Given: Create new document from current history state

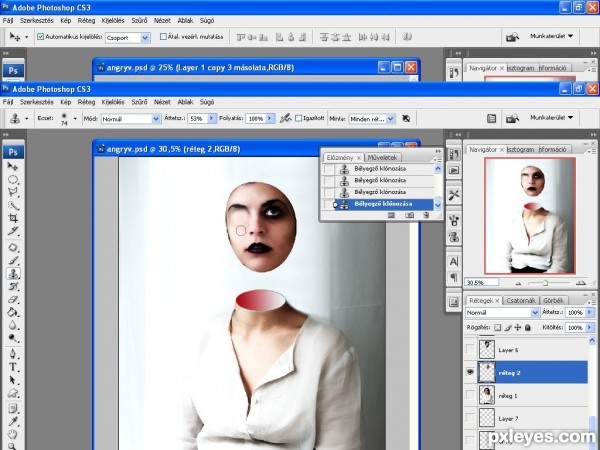Looking at the screenshot, I should pyautogui.click(x=391, y=215).
